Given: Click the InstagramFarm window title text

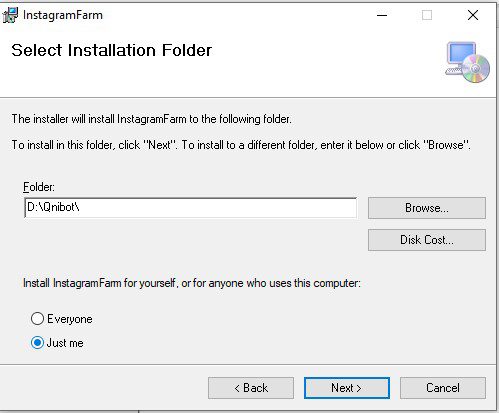Looking at the screenshot, I should click(x=63, y=15).
